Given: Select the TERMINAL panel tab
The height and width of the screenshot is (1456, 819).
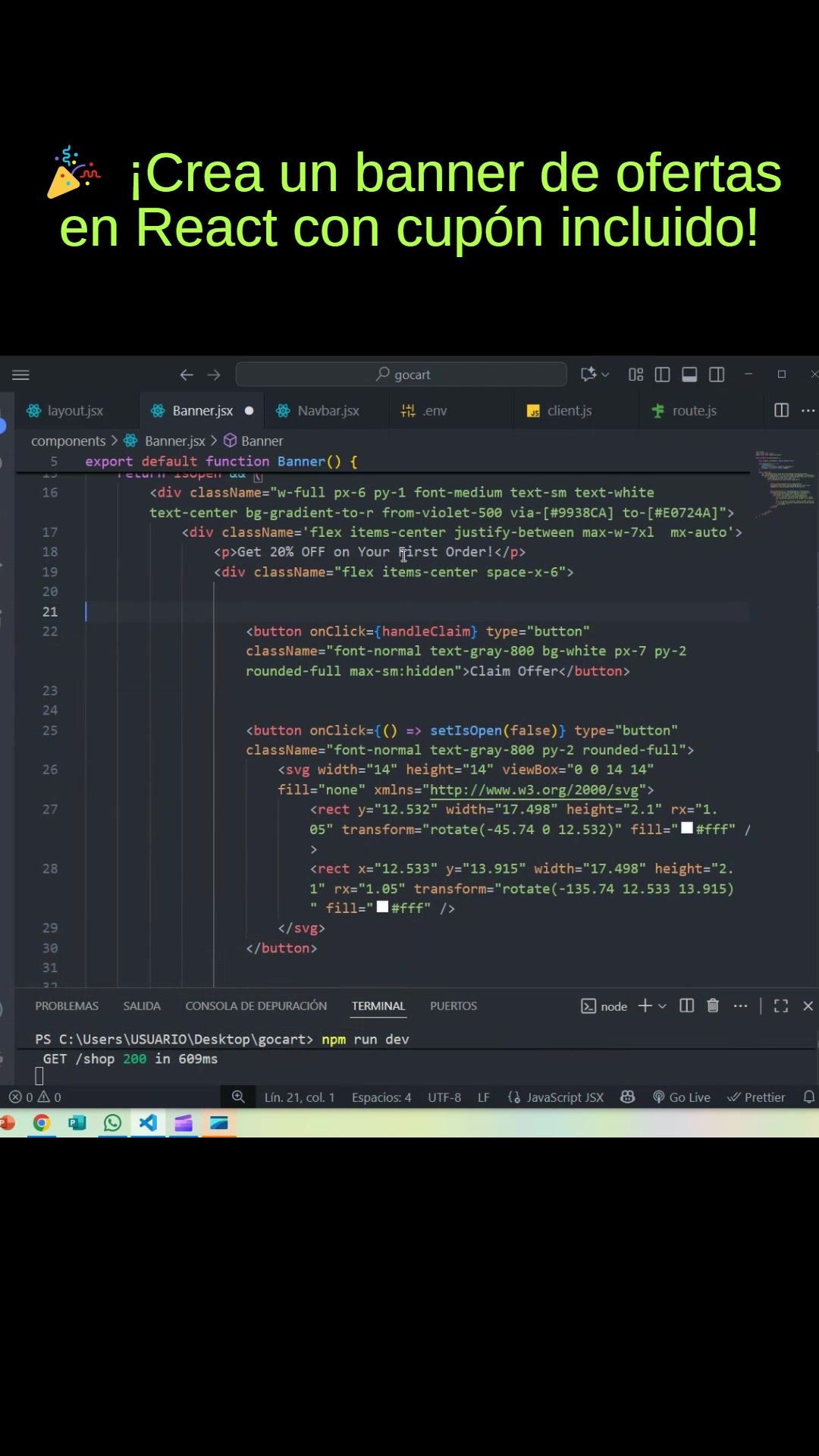Looking at the screenshot, I should [378, 1006].
